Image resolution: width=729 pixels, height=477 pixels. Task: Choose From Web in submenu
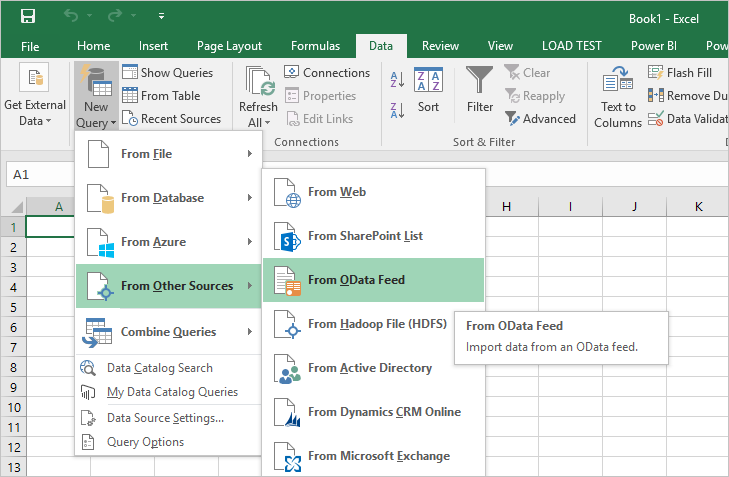tap(374, 192)
